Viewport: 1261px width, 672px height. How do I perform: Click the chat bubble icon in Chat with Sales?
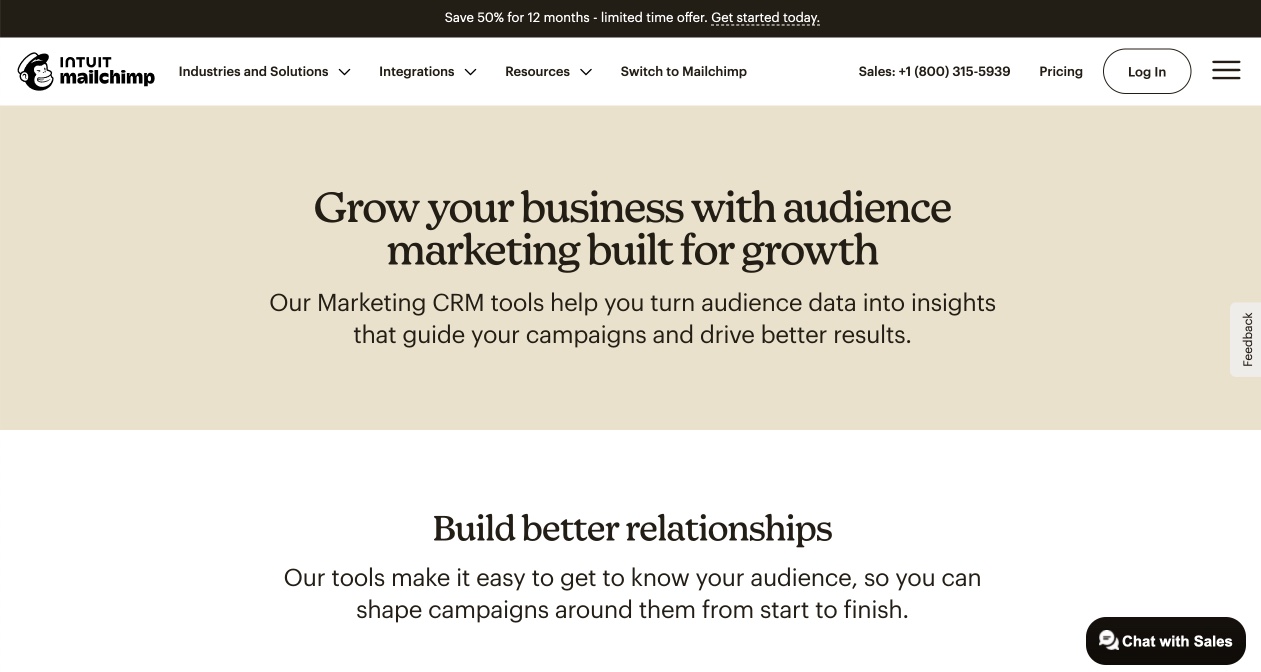pyautogui.click(x=1108, y=641)
